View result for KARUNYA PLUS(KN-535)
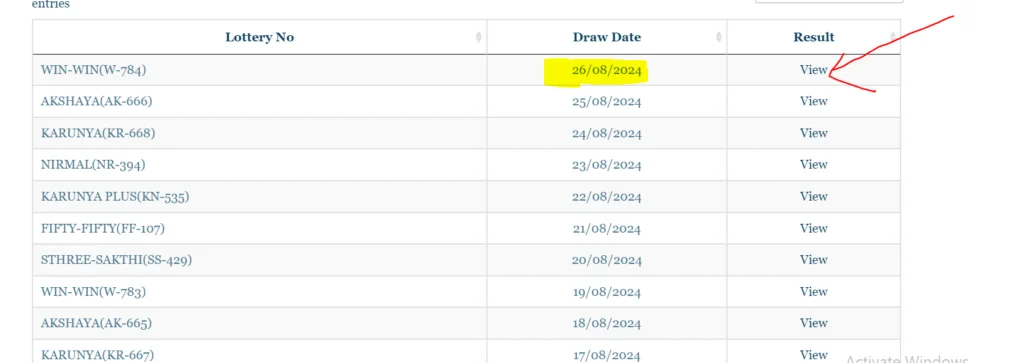 coord(814,197)
